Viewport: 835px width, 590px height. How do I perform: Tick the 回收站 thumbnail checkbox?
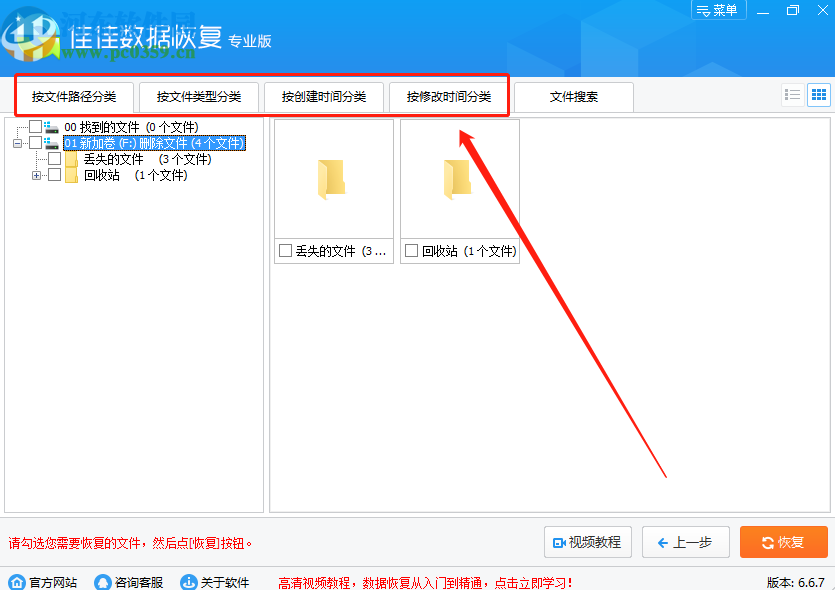point(412,251)
